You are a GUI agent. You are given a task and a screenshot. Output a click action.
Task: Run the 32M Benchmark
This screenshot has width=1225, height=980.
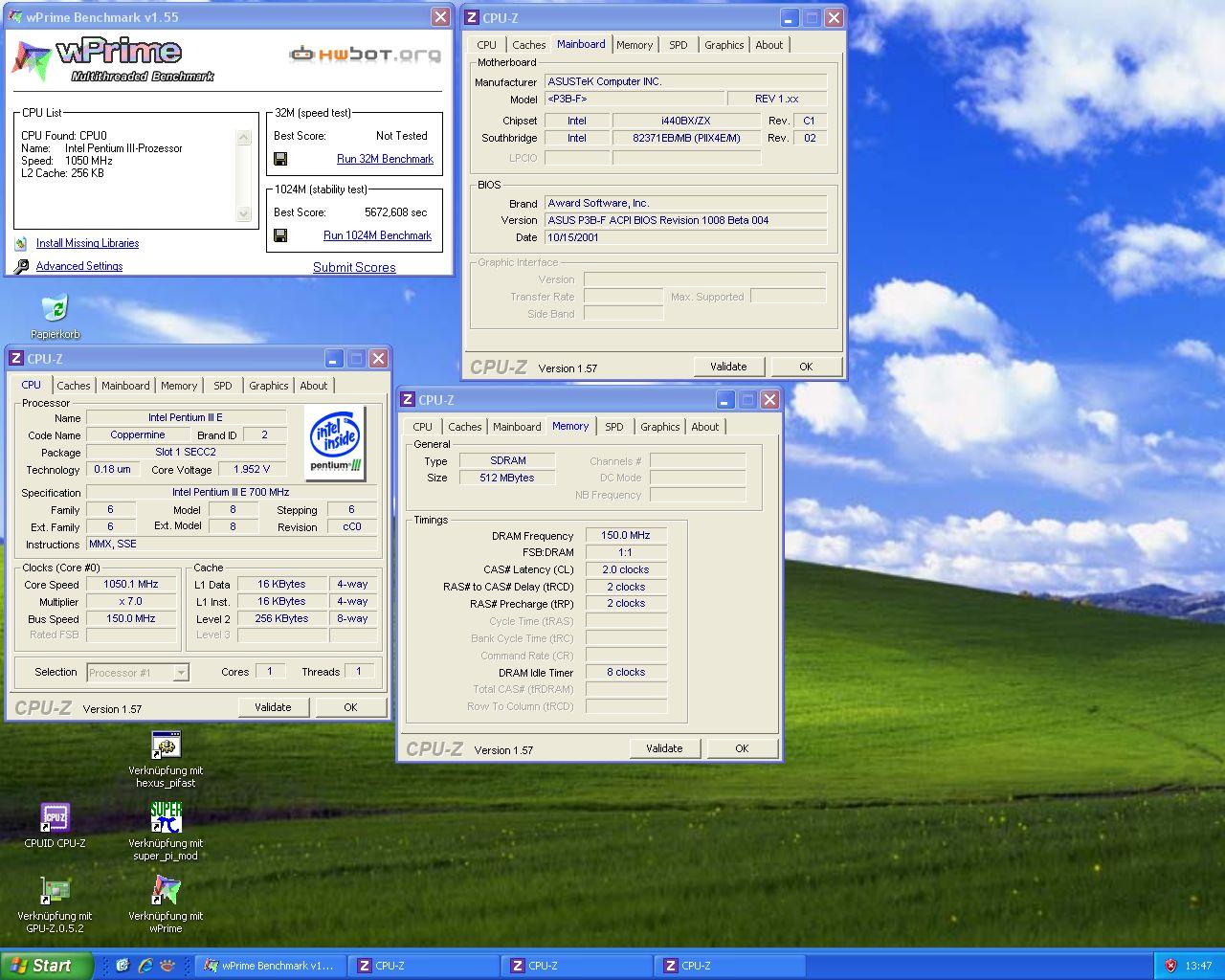click(x=385, y=159)
